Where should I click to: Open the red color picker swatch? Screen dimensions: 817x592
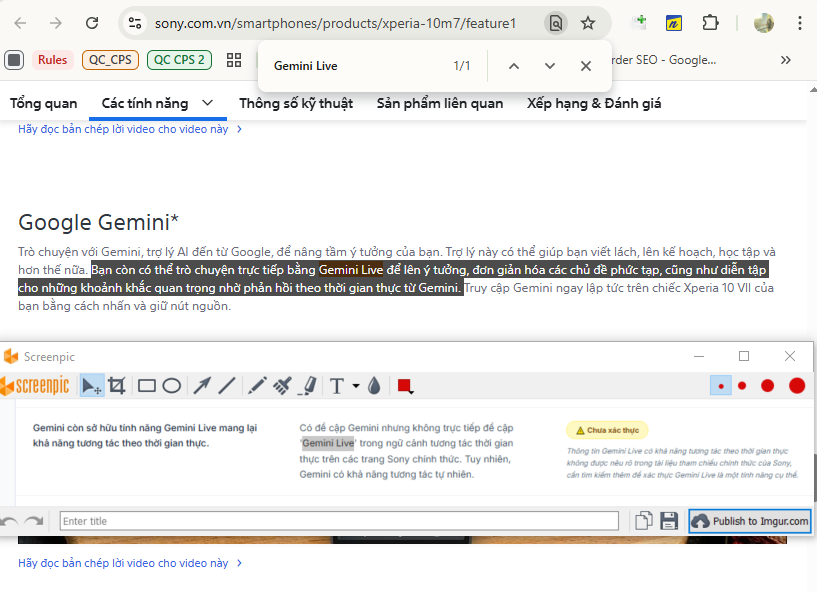(x=405, y=386)
